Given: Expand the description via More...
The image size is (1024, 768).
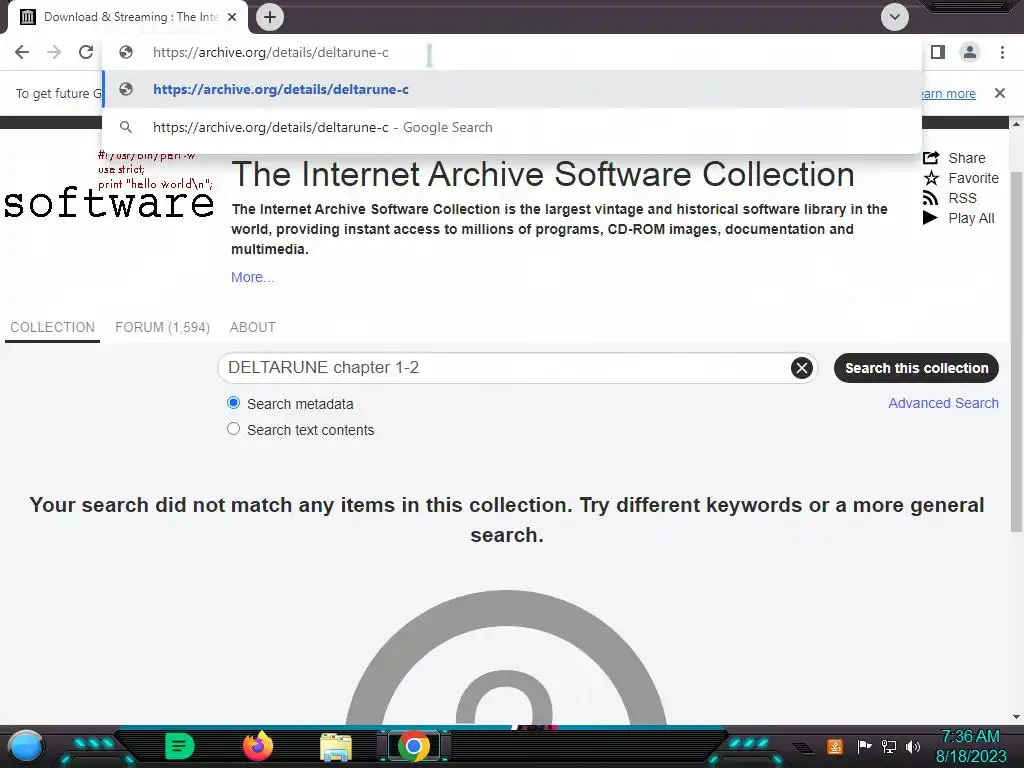Looking at the screenshot, I should [x=253, y=277].
